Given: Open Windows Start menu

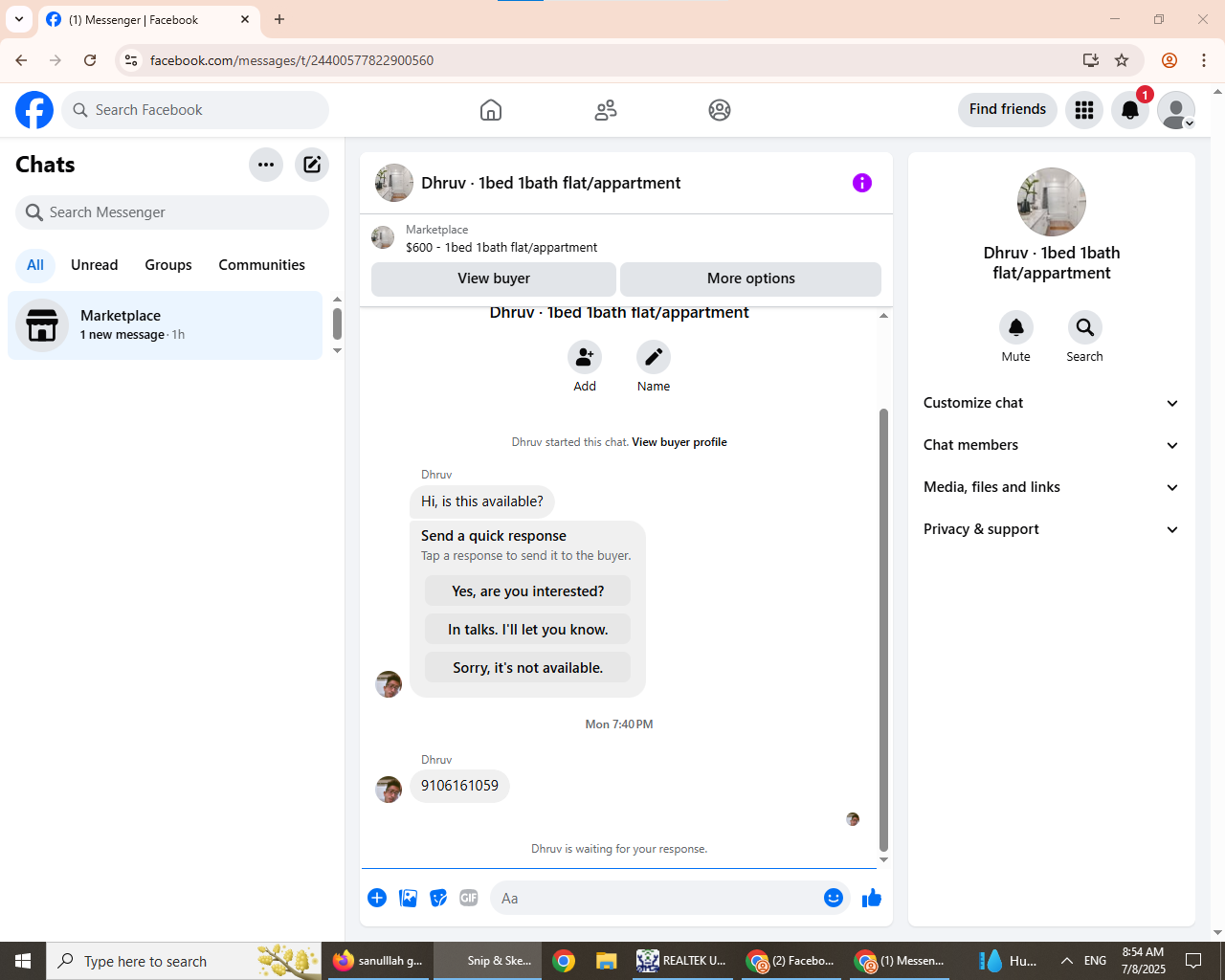Looking at the screenshot, I should pos(23,961).
